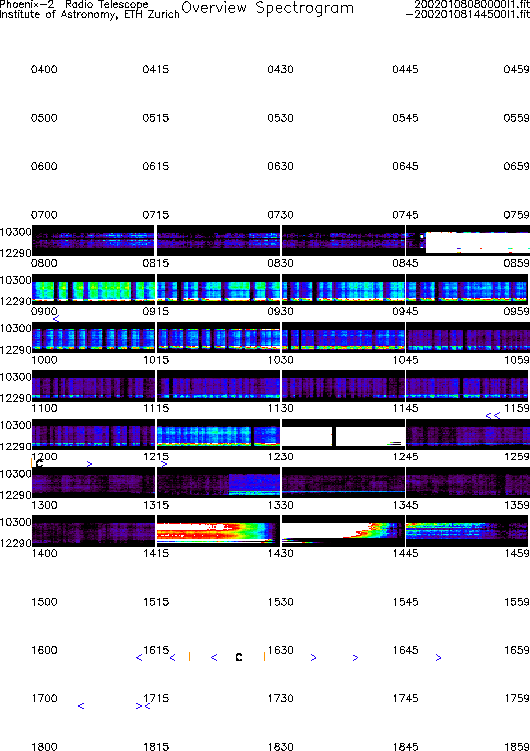Select the bright cyan panel starting at 1115
Viewport: 530px width, 751px height.
tap(218, 434)
